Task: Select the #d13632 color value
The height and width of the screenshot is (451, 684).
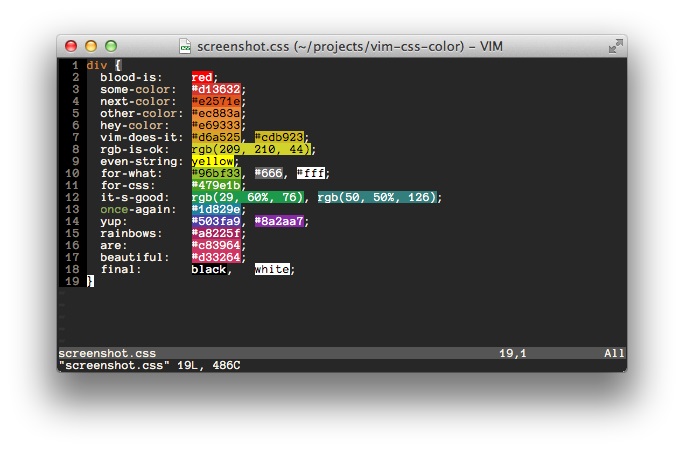Action: (216, 89)
